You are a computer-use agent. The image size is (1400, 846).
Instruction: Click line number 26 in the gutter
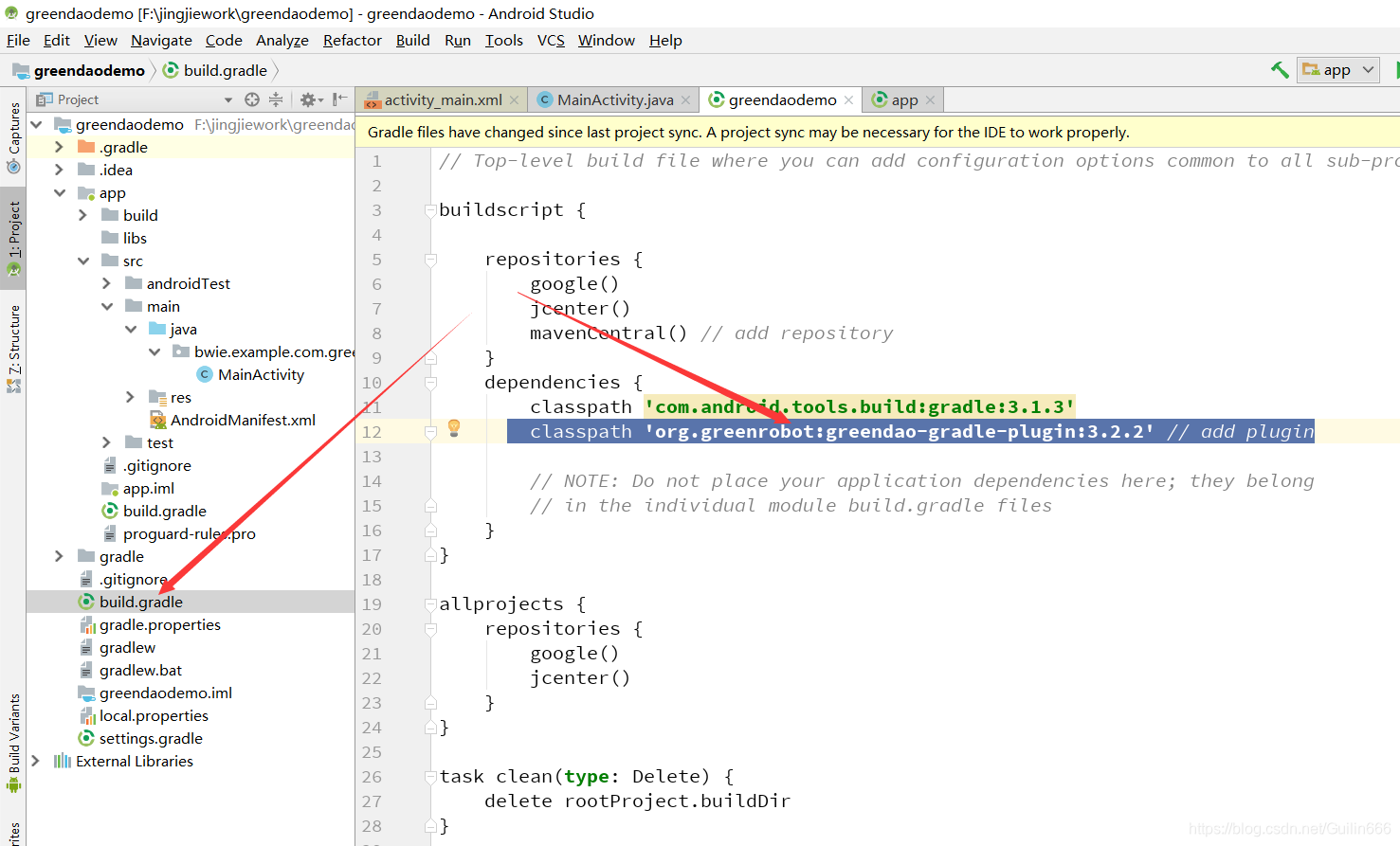point(372,776)
